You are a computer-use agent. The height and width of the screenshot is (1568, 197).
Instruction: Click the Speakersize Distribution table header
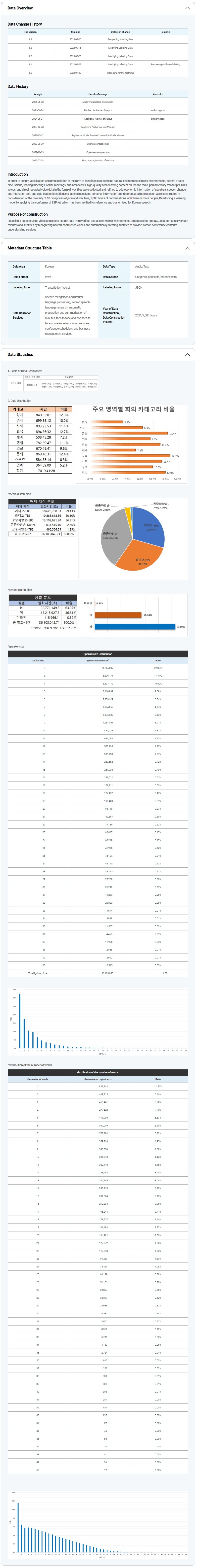98,654
